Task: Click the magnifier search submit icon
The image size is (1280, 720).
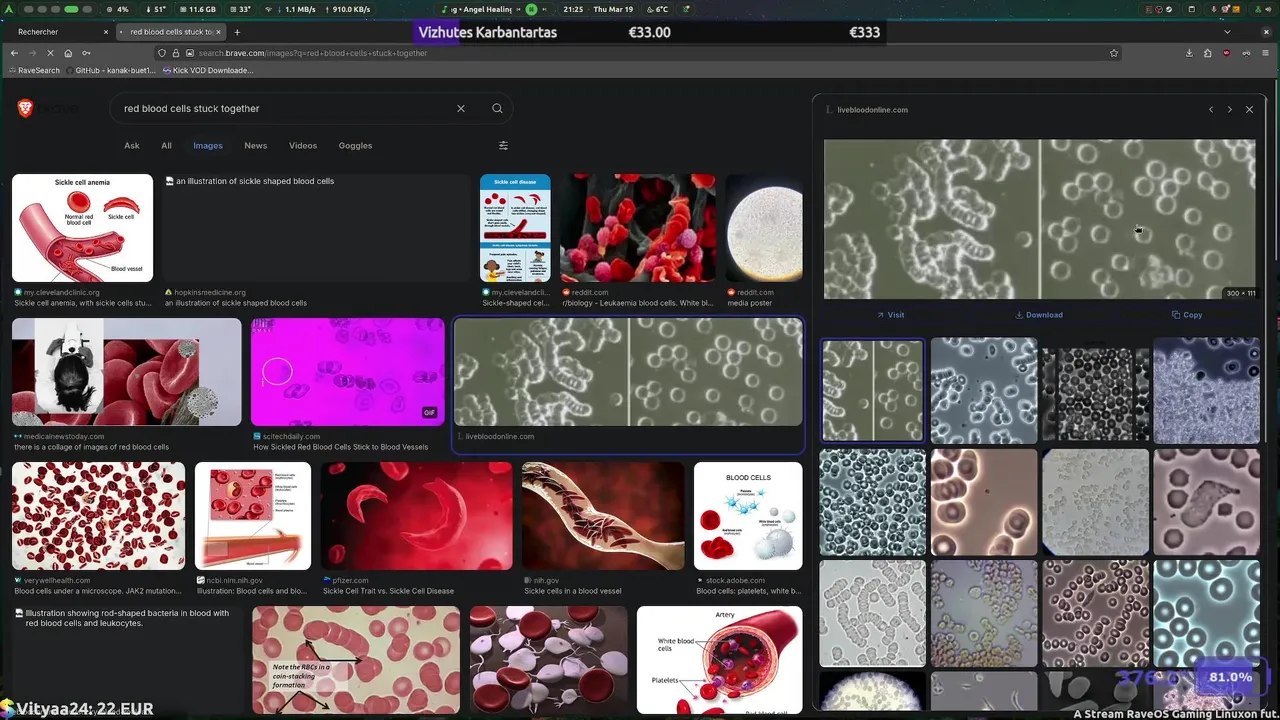Action: (497, 108)
